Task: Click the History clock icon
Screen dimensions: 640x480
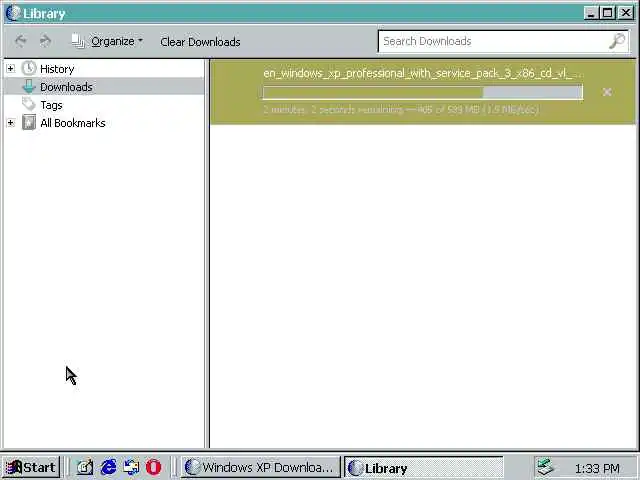Action: [x=29, y=68]
